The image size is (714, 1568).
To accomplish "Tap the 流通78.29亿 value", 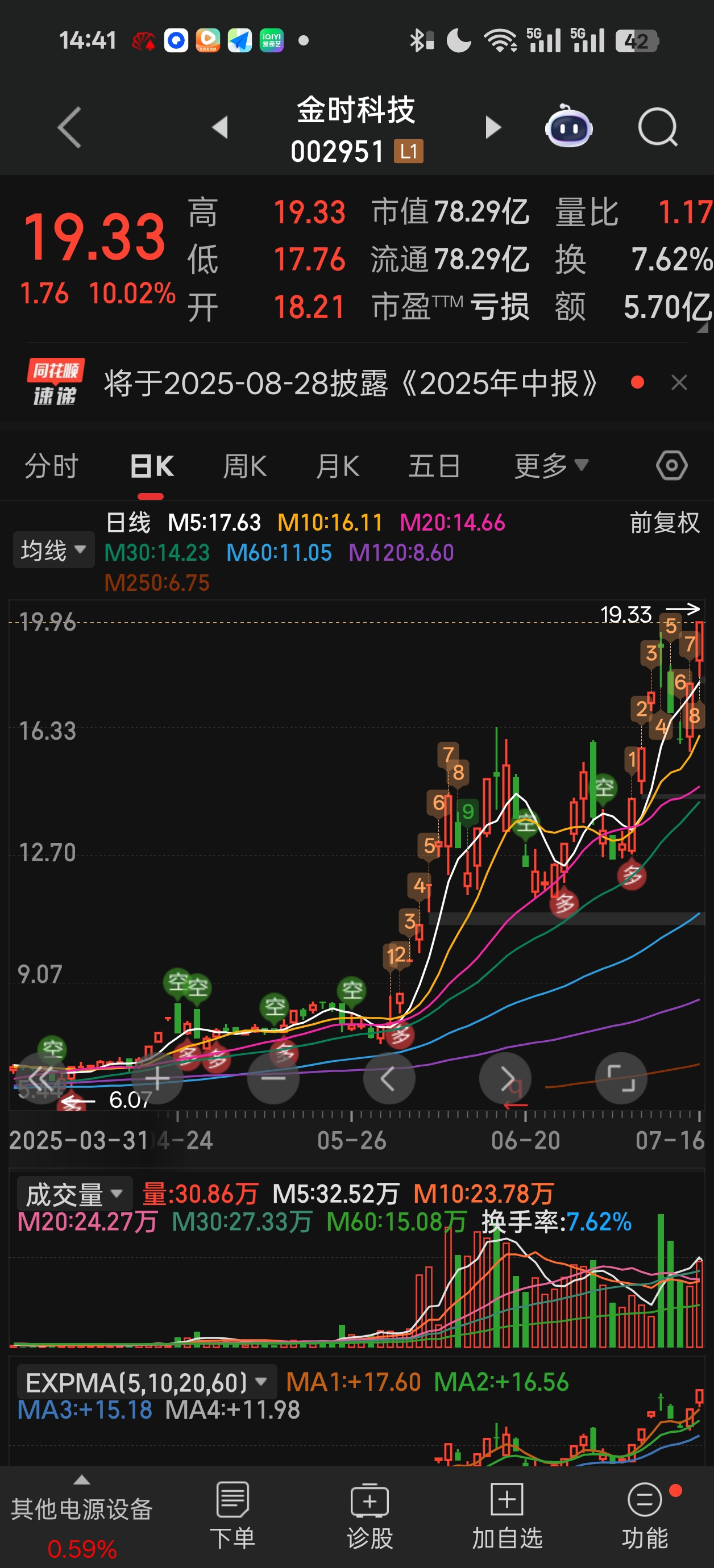I will (450, 259).
